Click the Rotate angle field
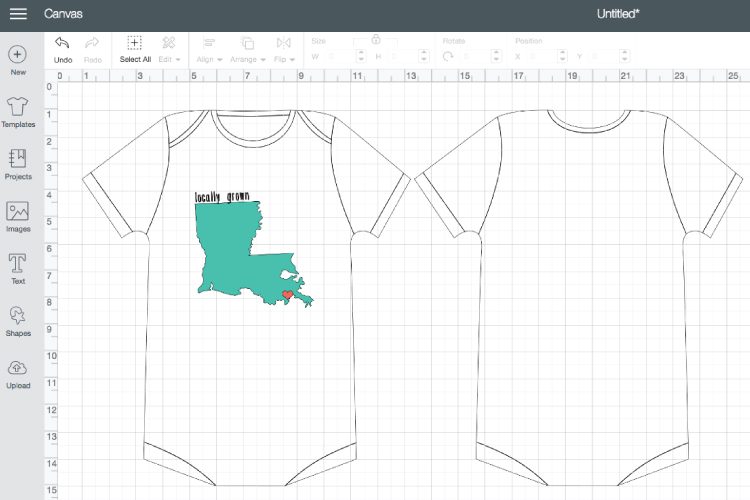Image resolution: width=750 pixels, height=500 pixels. point(474,56)
